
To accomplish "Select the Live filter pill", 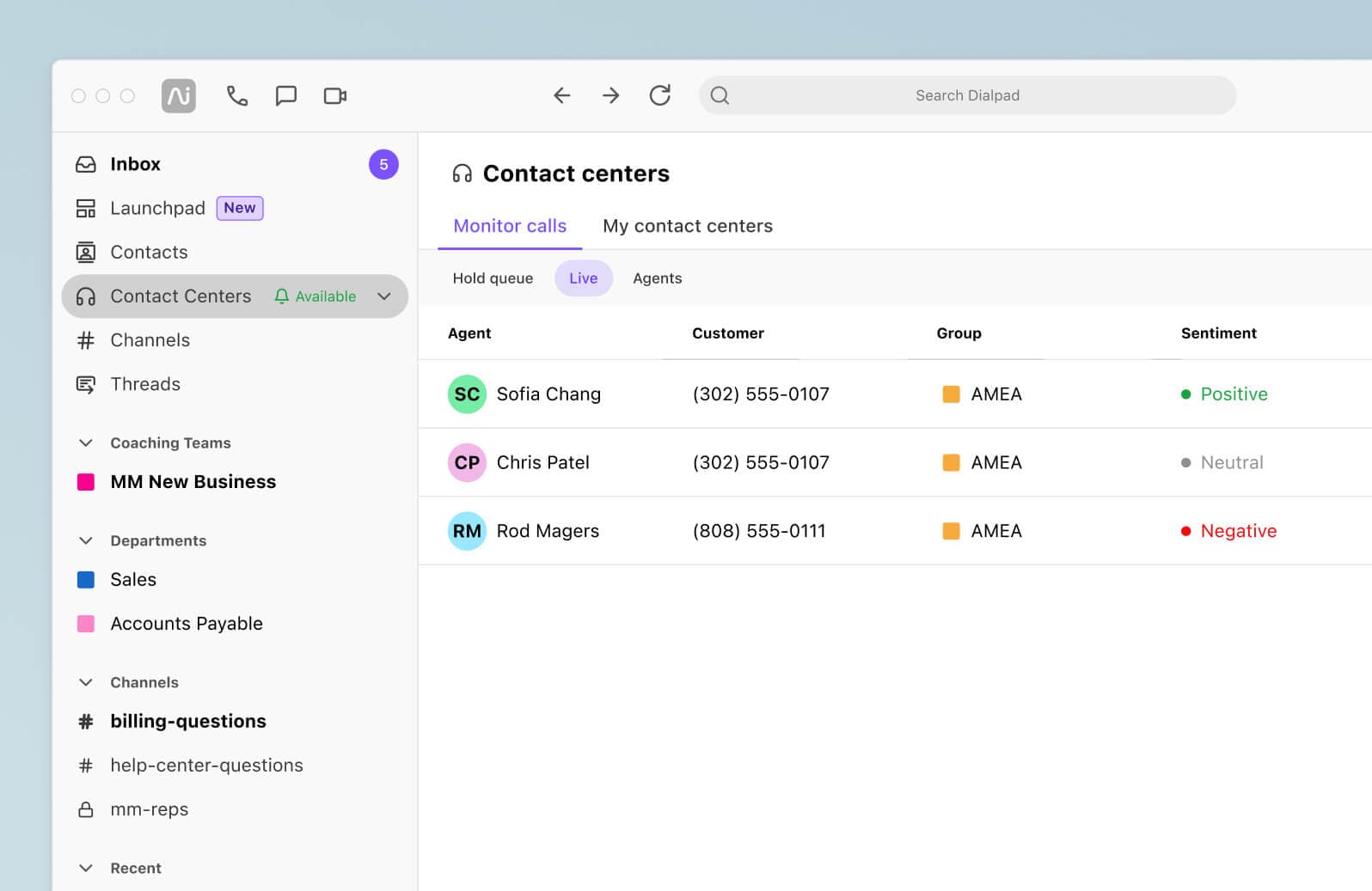I will pyautogui.click(x=584, y=278).
